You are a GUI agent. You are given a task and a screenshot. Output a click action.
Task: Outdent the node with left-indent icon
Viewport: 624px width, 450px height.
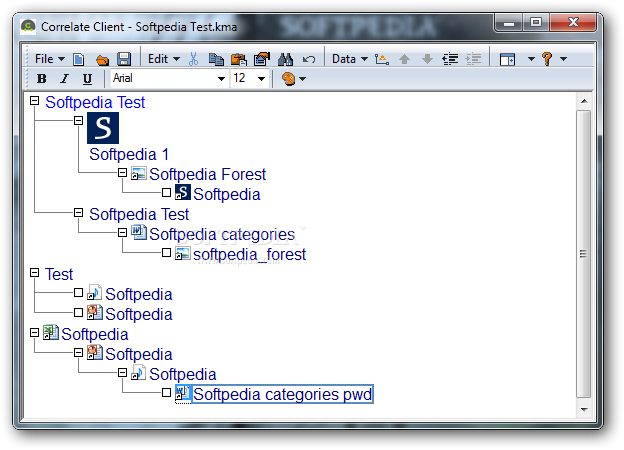point(450,59)
